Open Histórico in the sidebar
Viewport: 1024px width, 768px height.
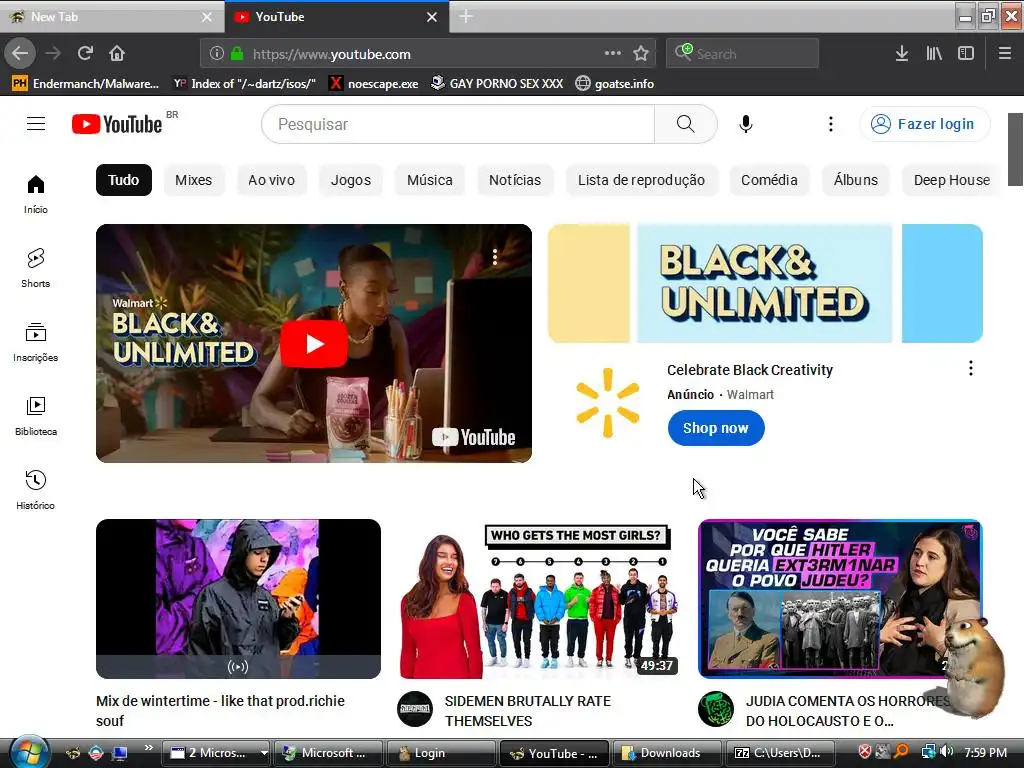[x=36, y=490]
